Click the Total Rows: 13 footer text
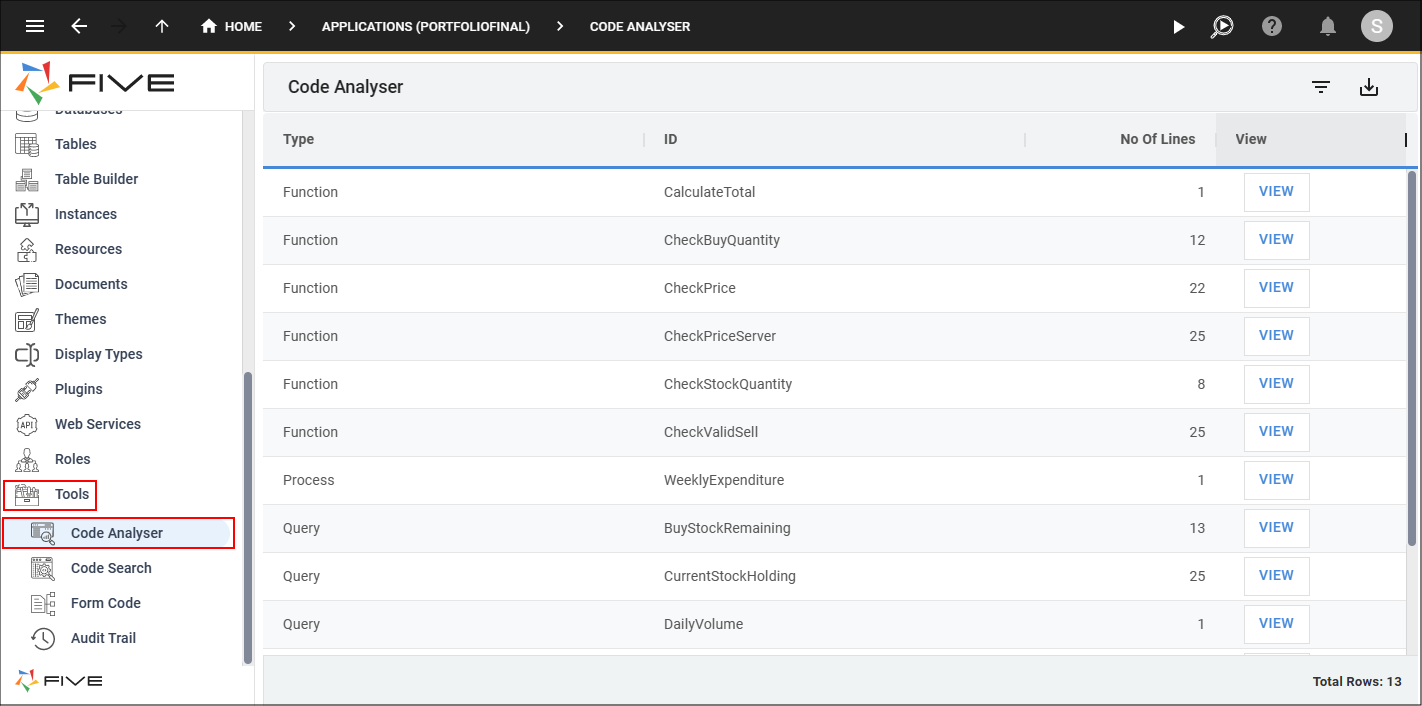The width and height of the screenshot is (1422, 706). (1357, 682)
